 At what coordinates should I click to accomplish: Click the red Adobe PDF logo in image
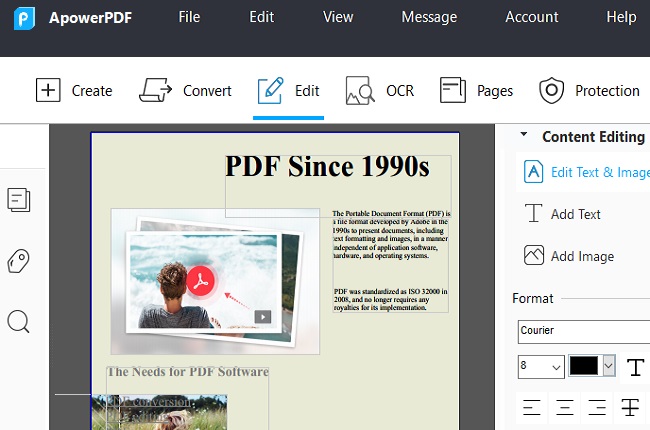201,281
